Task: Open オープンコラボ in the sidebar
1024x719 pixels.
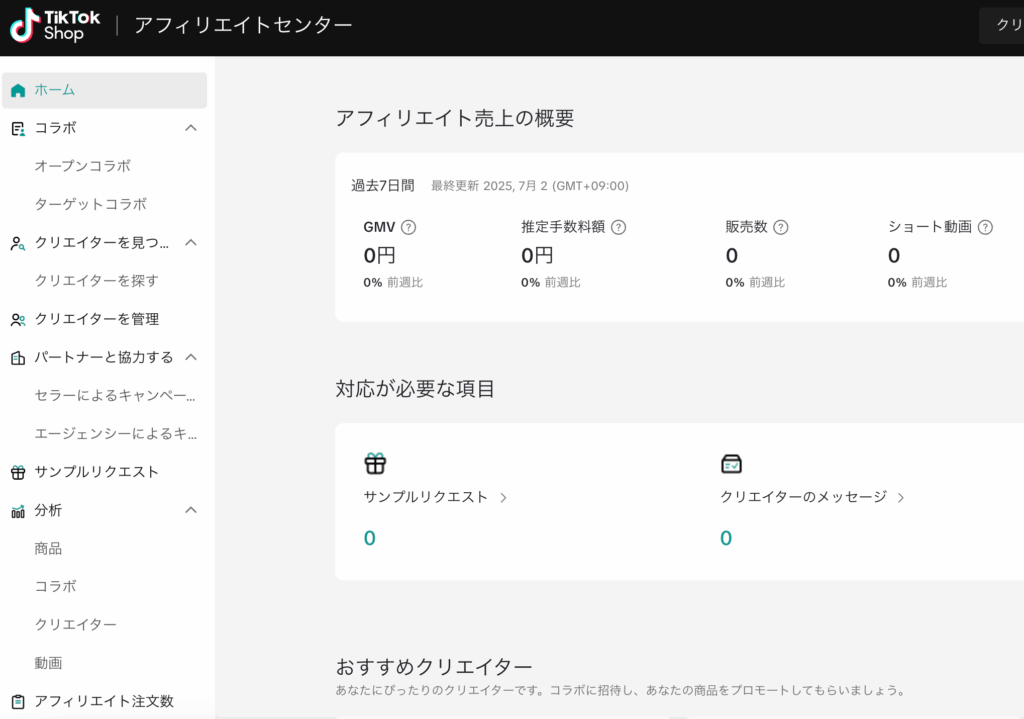Action: pos(83,166)
